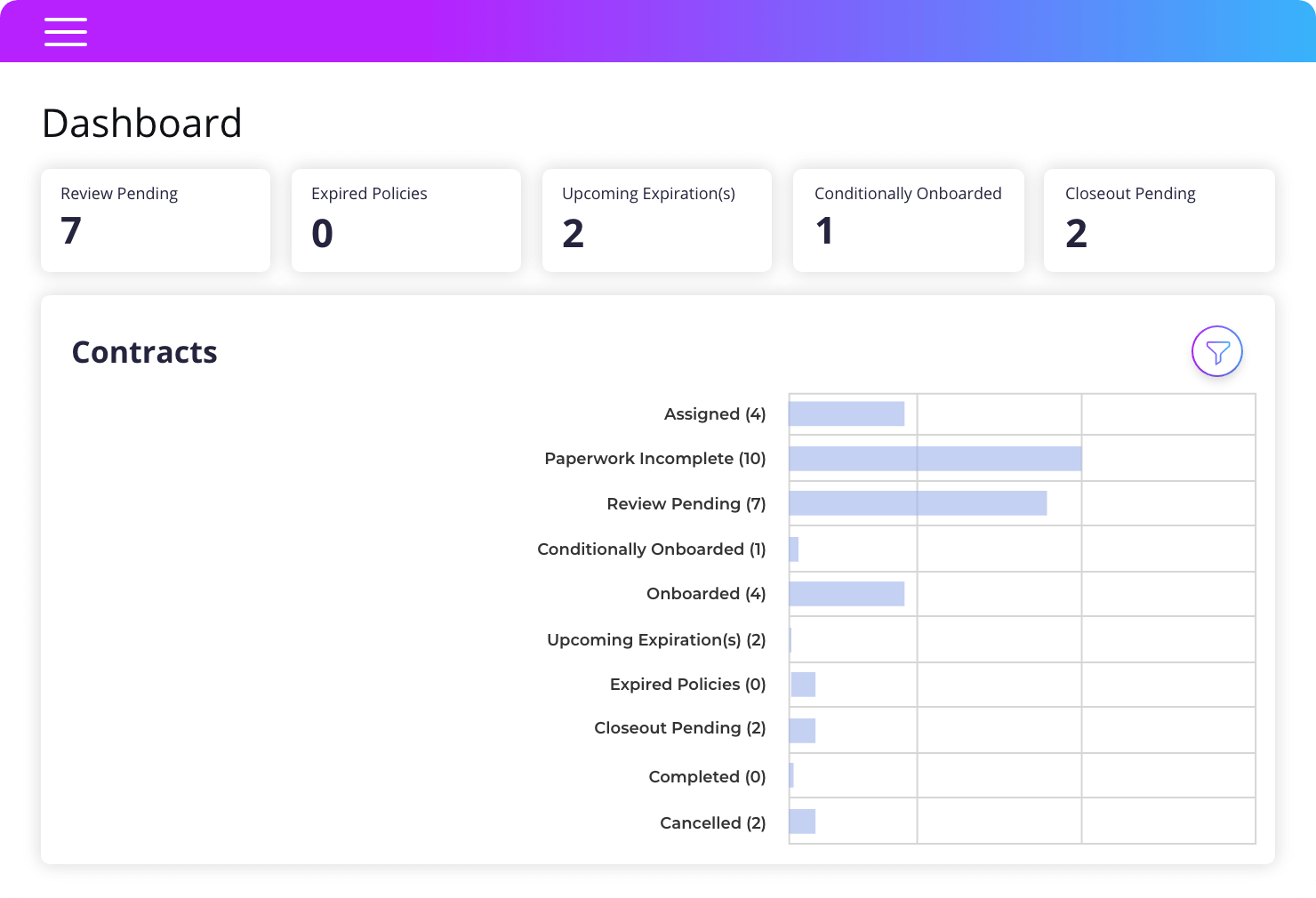Click the Paperwork Incomplete (10) chart bar
This screenshot has height=898, width=1316.
(x=935, y=459)
